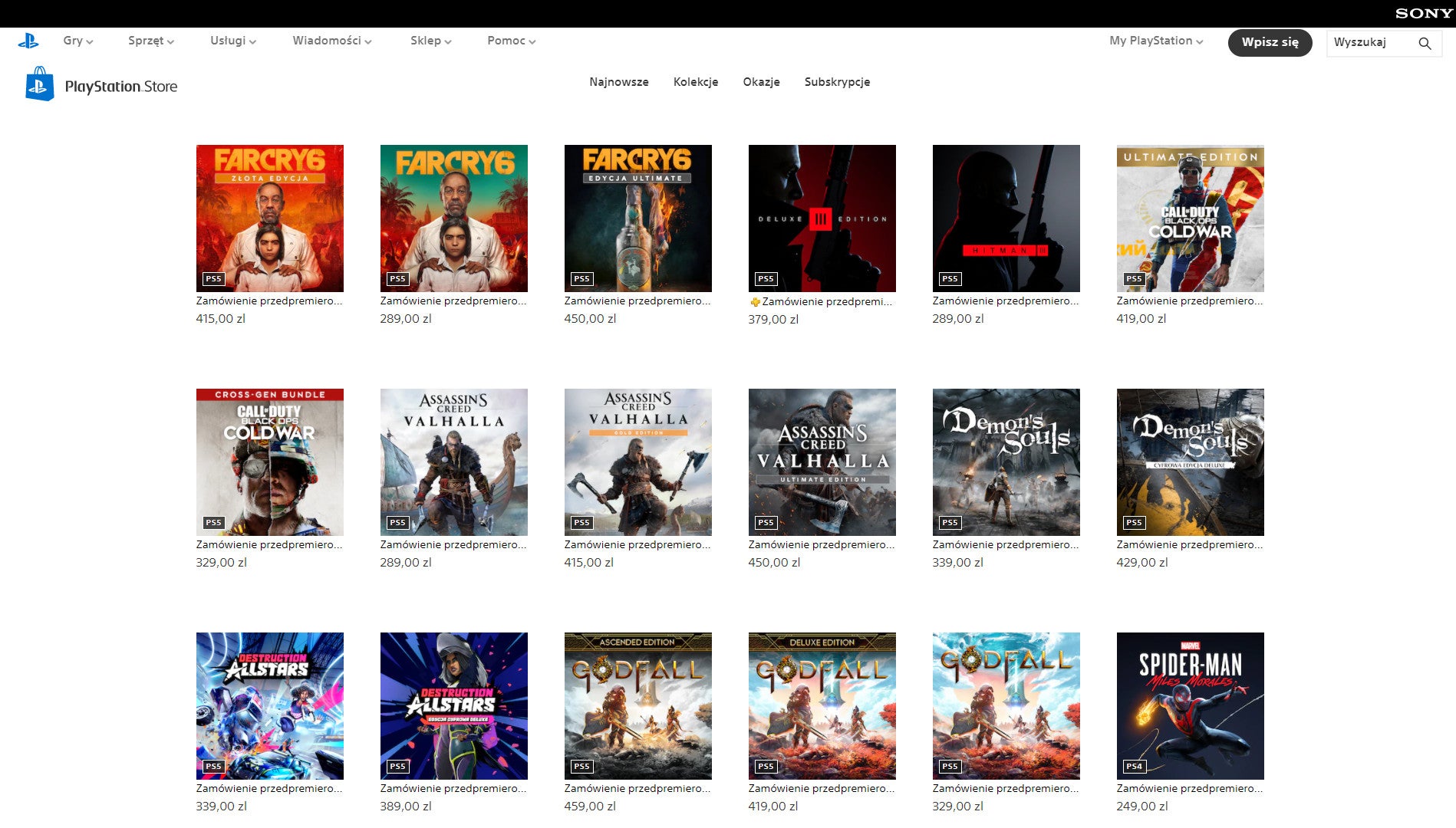Open Valhalla Ultimate Edition cover
Screen dimensions: 1456x828
[x=822, y=462]
